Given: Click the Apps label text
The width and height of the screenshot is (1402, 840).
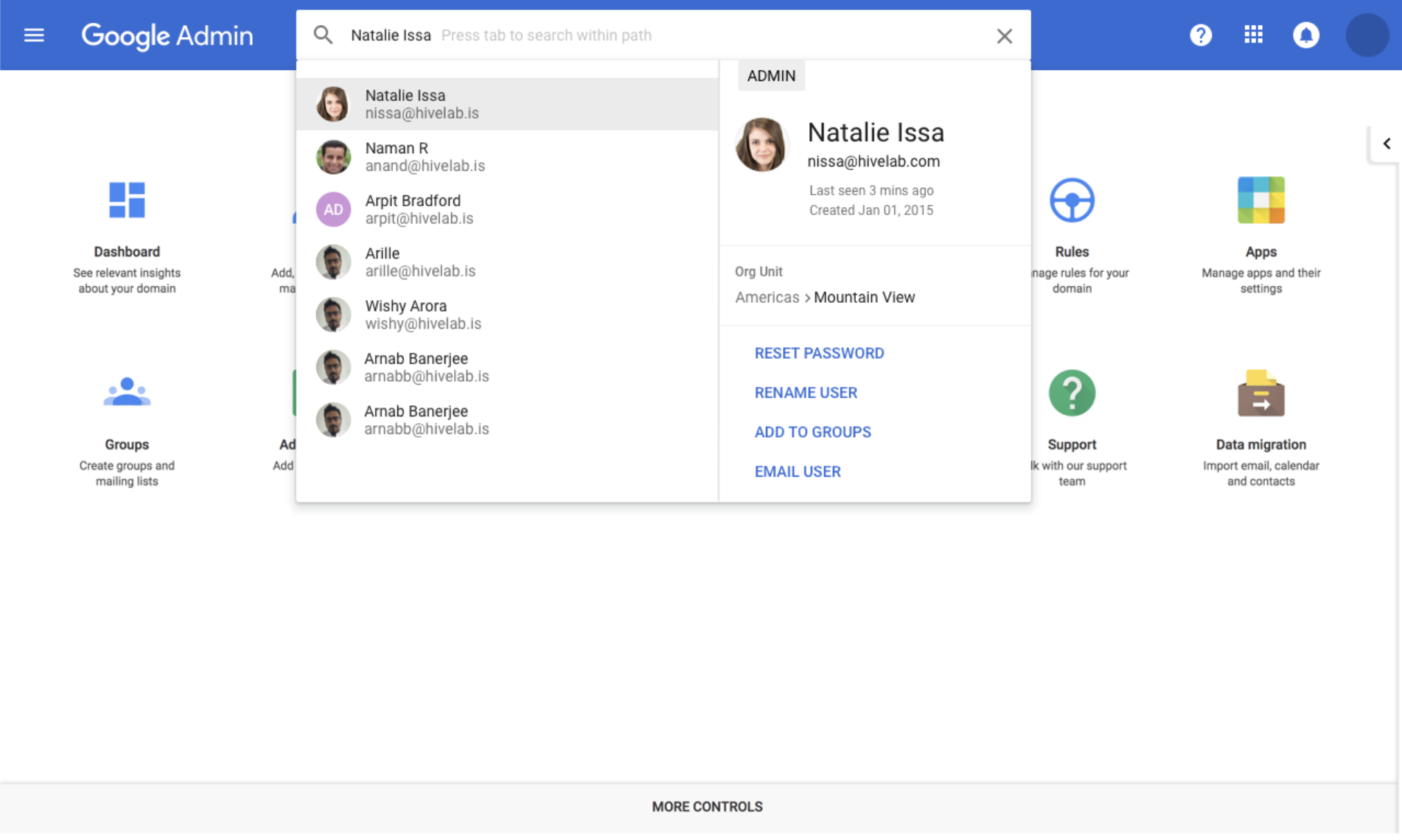Looking at the screenshot, I should click(1260, 252).
